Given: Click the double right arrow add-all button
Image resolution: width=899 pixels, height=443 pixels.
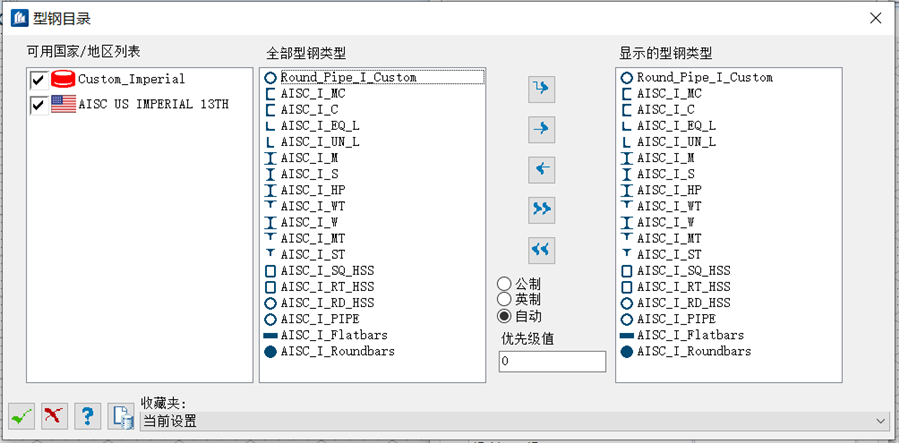Looking at the screenshot, I should click(541, 209).
